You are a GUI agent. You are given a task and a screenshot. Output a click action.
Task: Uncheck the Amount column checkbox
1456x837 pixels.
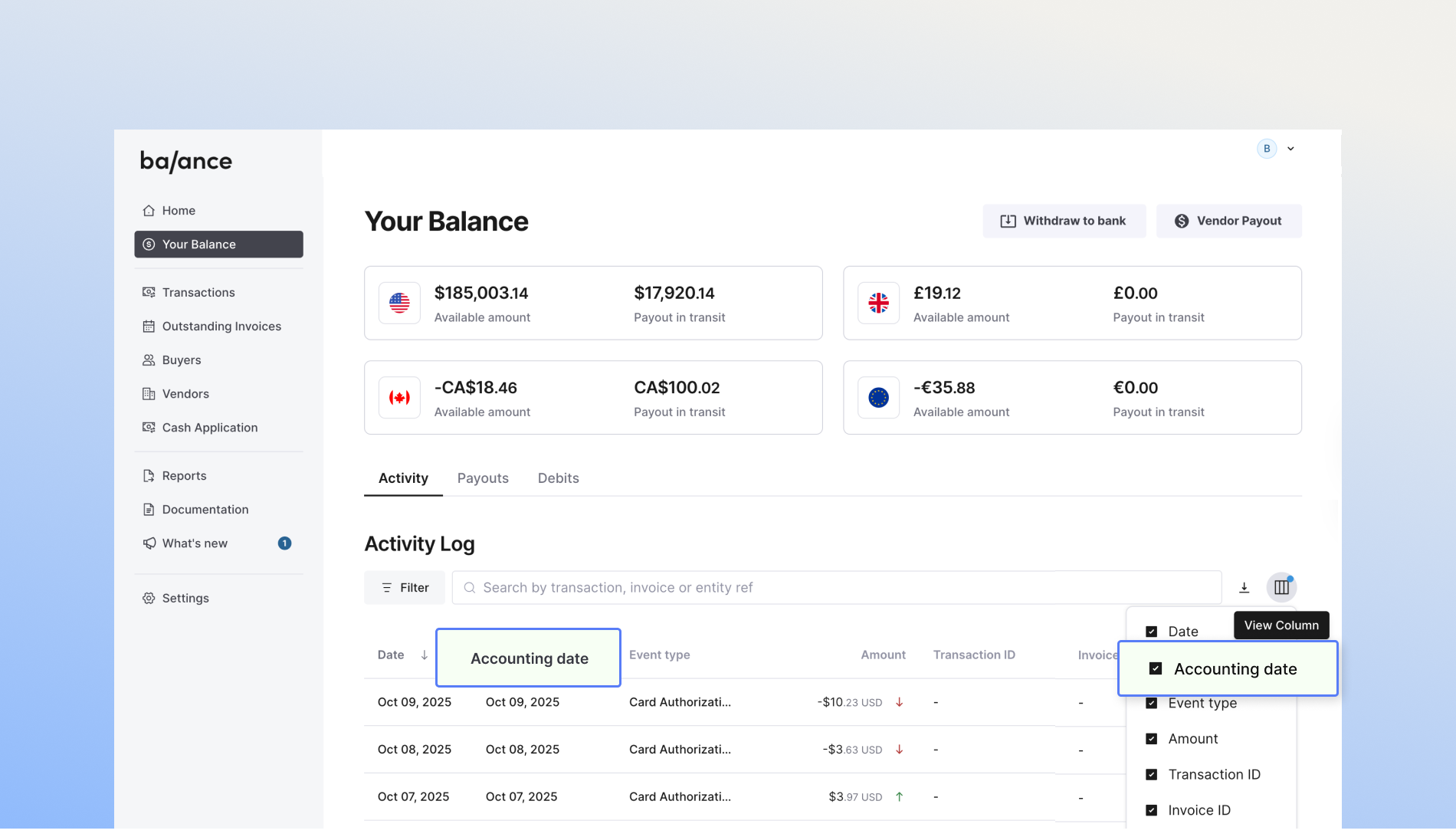(x=1151, y=739)
